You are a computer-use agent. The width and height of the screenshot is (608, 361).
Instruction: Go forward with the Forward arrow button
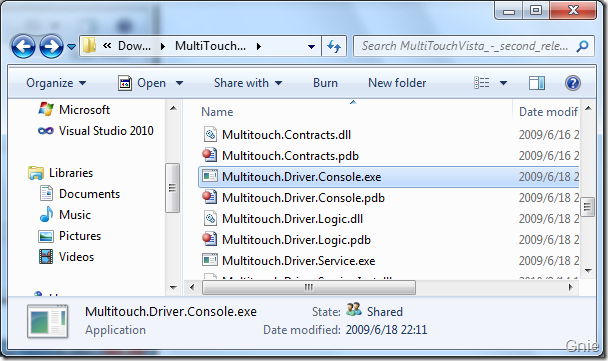pyautogui.click(x=52, y=47)
